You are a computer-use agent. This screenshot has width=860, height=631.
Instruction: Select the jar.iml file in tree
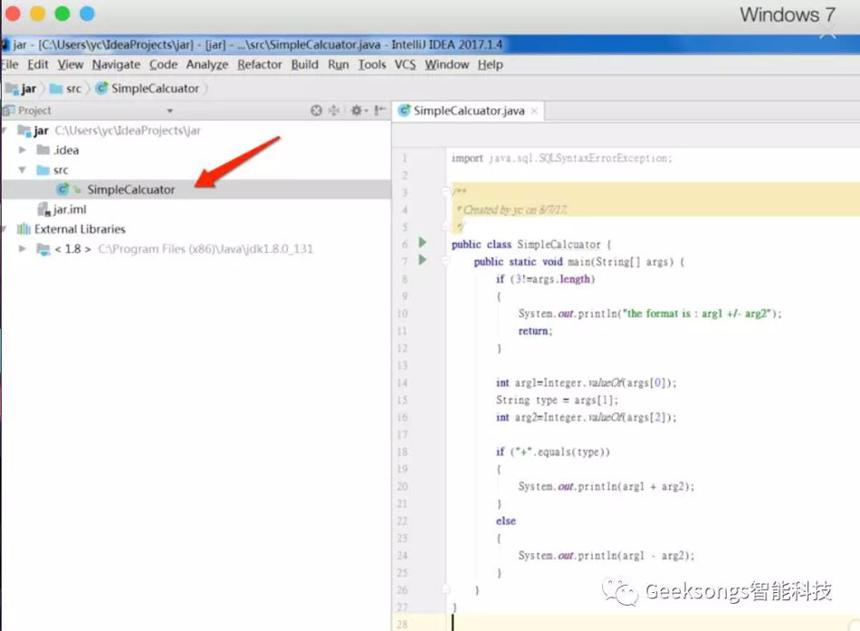click(62, 209)
